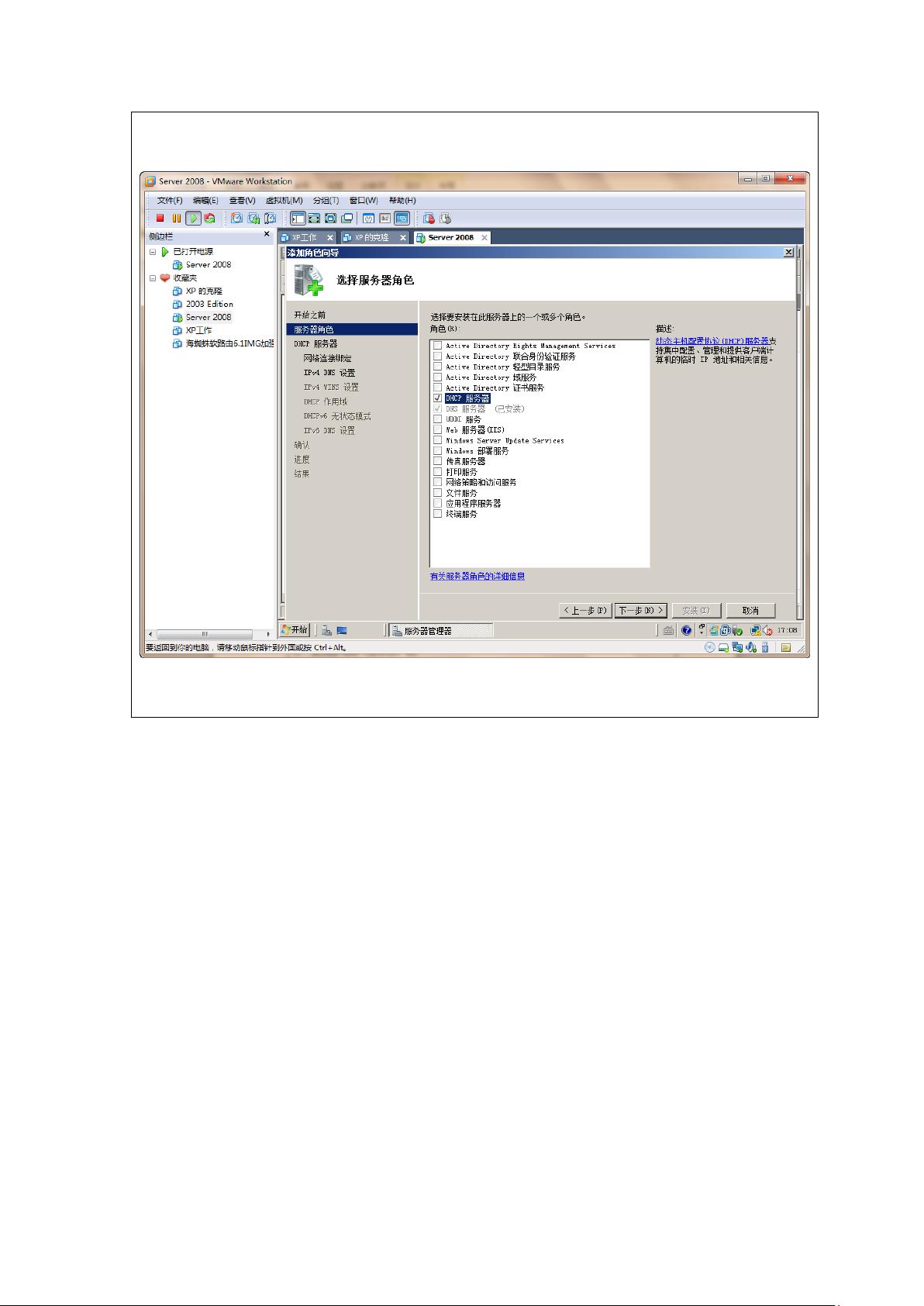
Task: Check the Windows 部署服务 role
Action: [437, 450]
